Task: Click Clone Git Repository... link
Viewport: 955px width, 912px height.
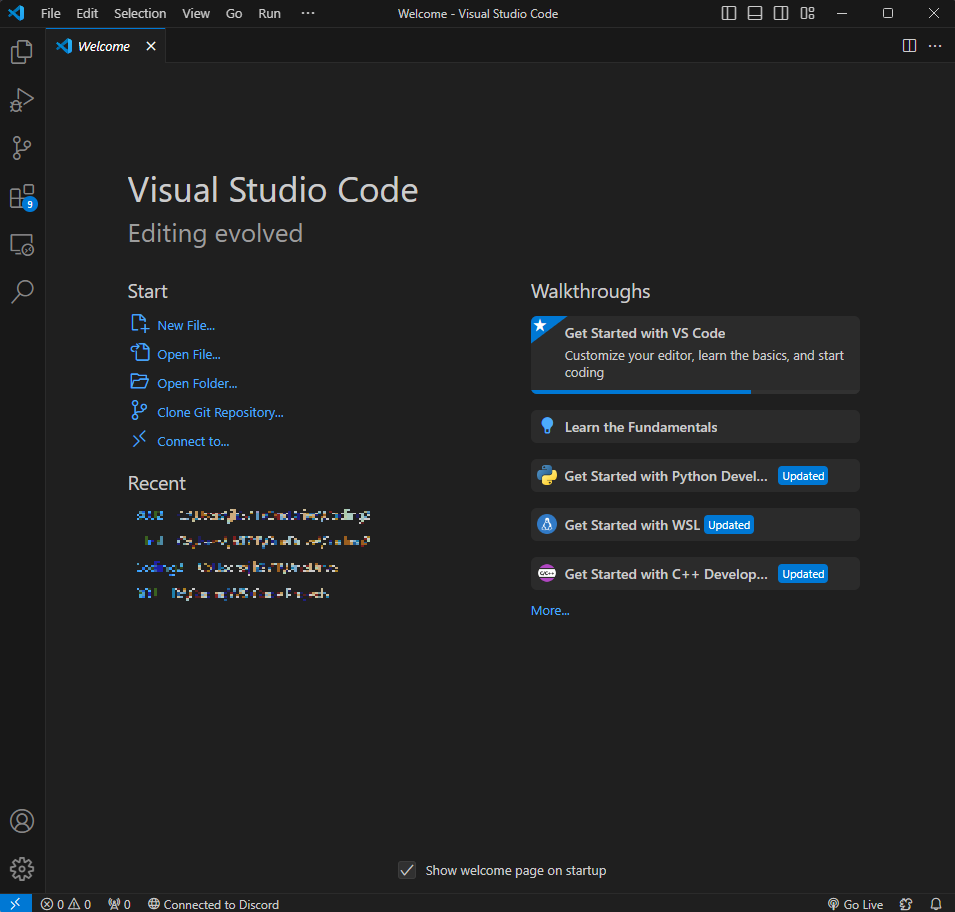Action: pos(220,412)
